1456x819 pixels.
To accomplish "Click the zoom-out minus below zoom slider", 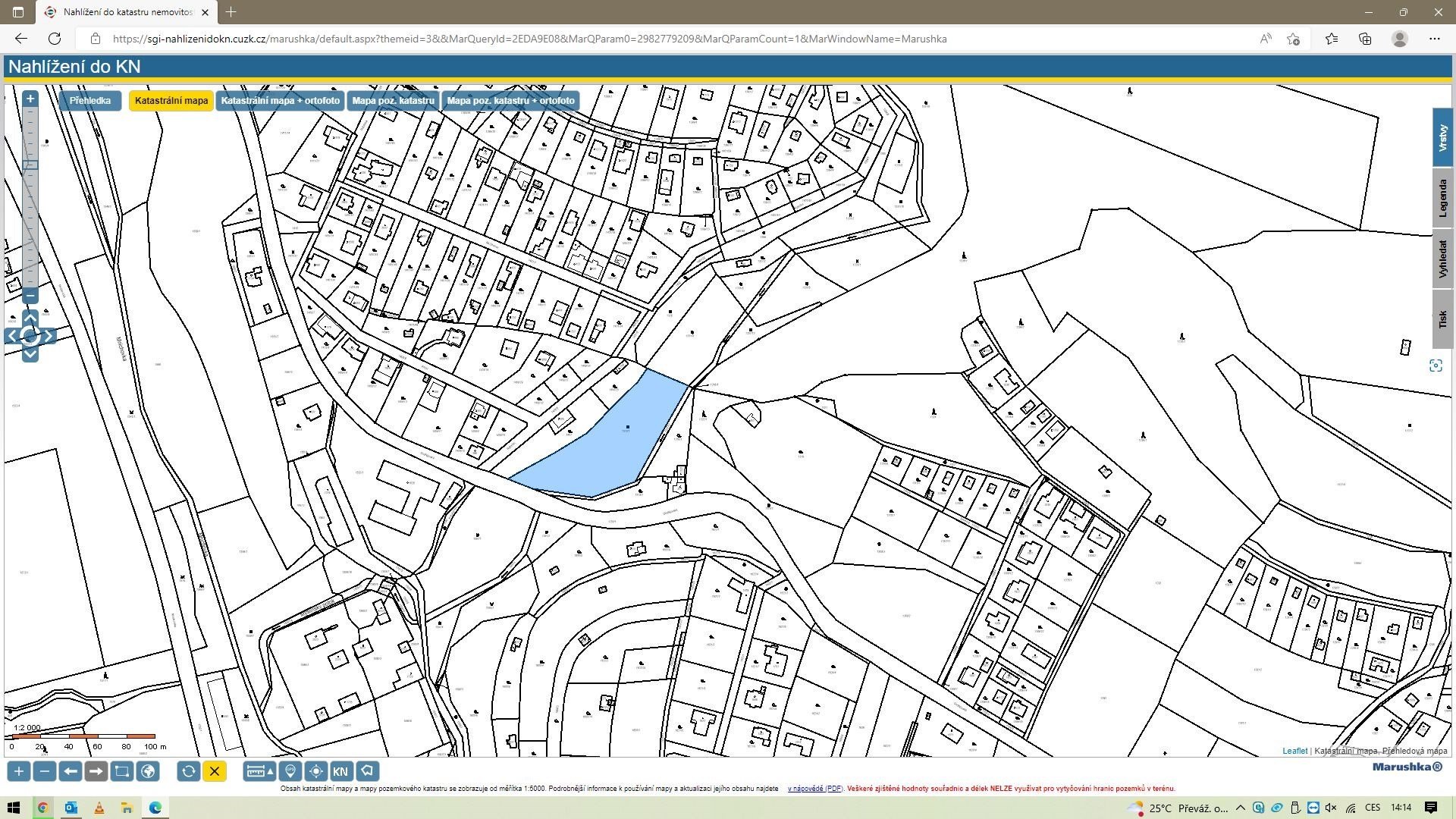I will coord(30,296).
